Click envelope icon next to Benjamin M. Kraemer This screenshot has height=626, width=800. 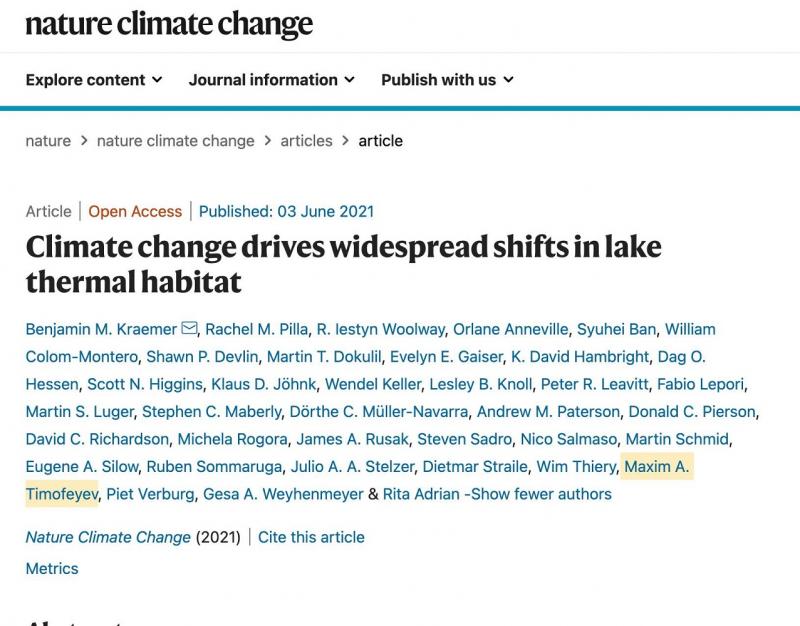pos(189,329)
